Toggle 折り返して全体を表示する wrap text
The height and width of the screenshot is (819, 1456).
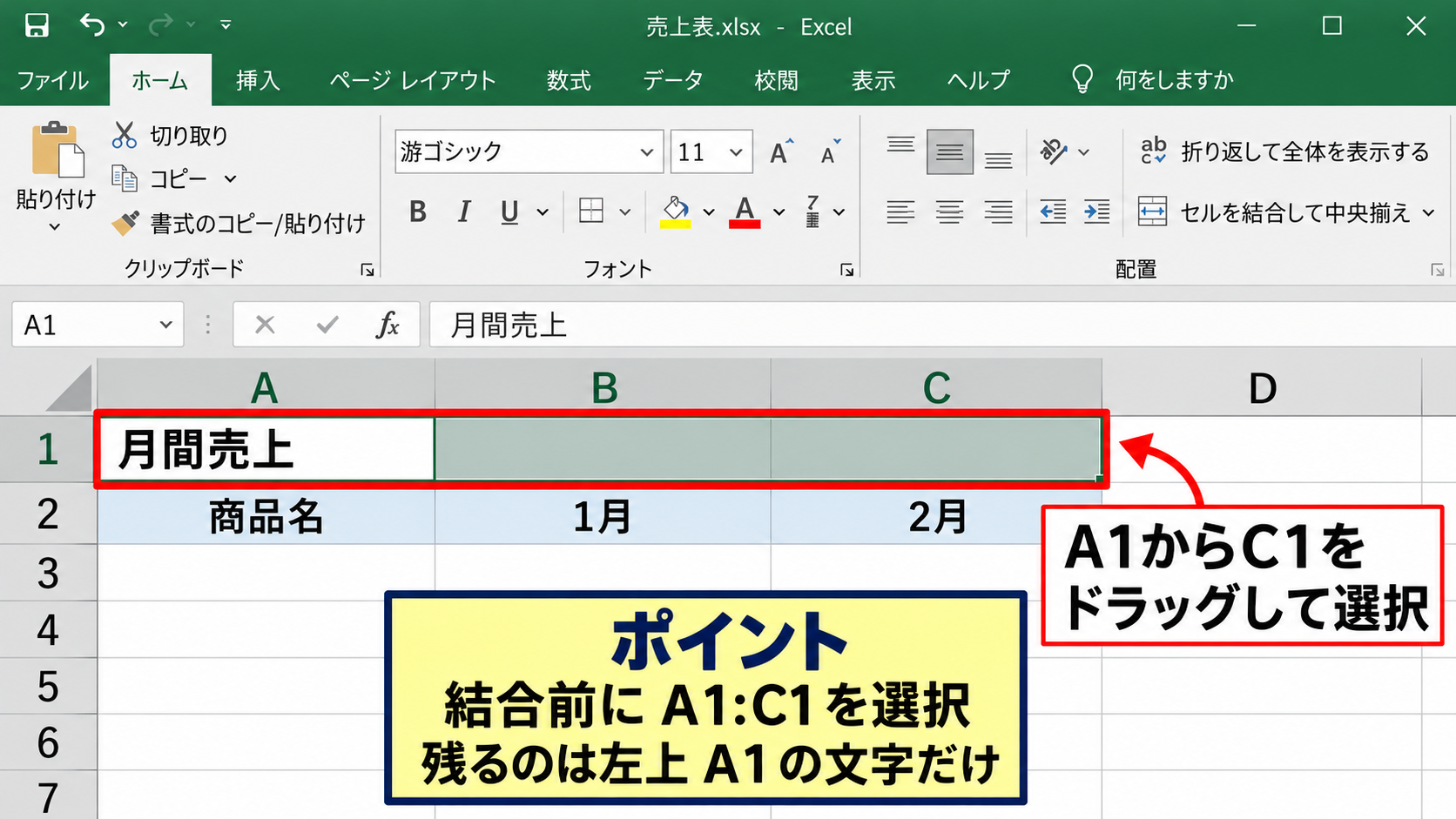click(1285, 151)
